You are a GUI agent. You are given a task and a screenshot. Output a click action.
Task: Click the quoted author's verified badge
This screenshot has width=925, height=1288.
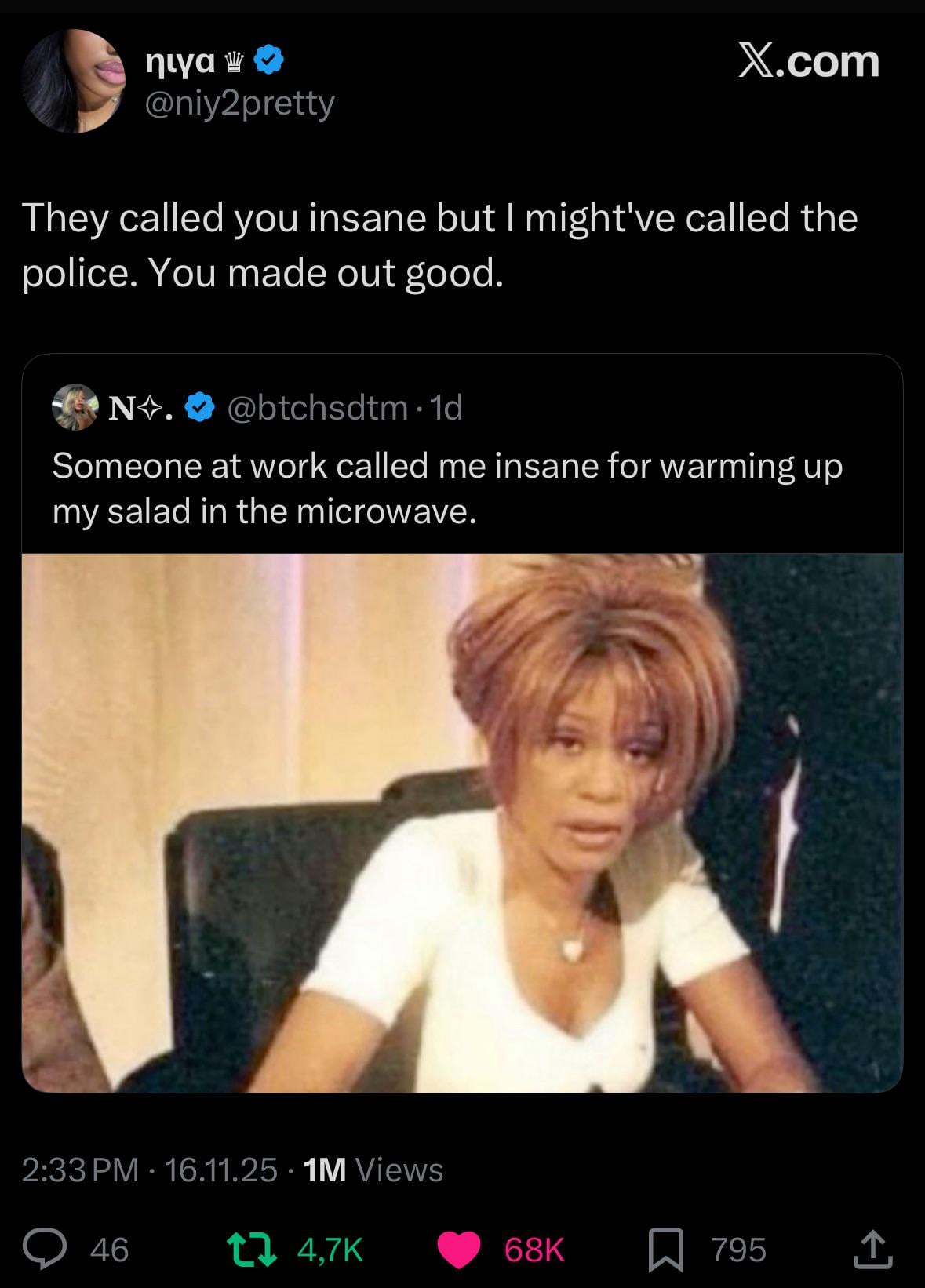point(201,407)
